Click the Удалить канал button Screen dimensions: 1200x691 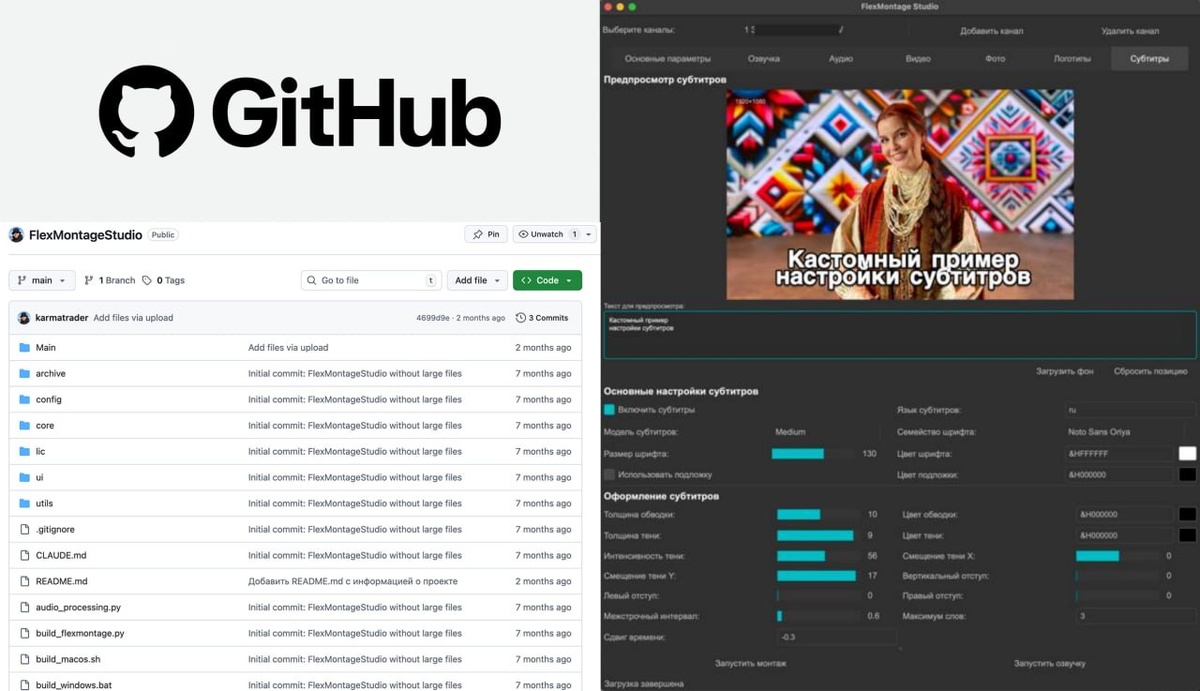1130,31
